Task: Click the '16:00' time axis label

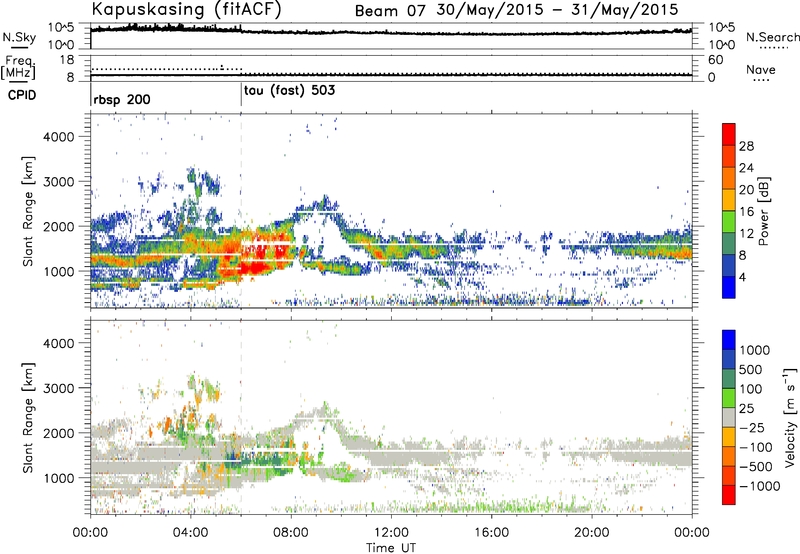Action: click(491, 533)
